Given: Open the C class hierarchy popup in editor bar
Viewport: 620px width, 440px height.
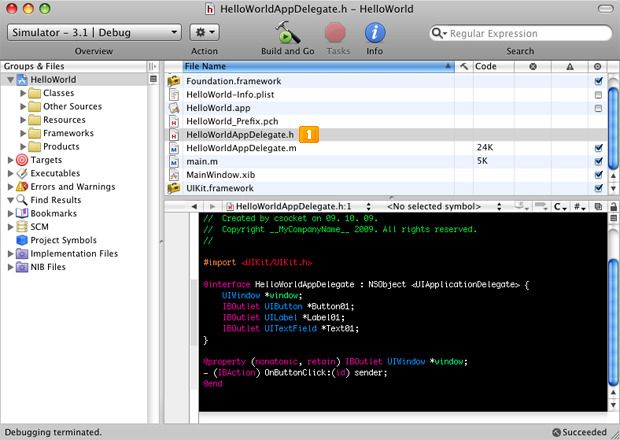Looking at the screenshot, I should [560, 206].
